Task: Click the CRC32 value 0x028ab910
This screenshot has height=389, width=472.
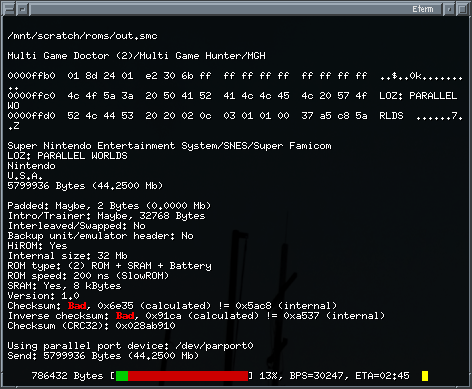Action: point(145,326)
